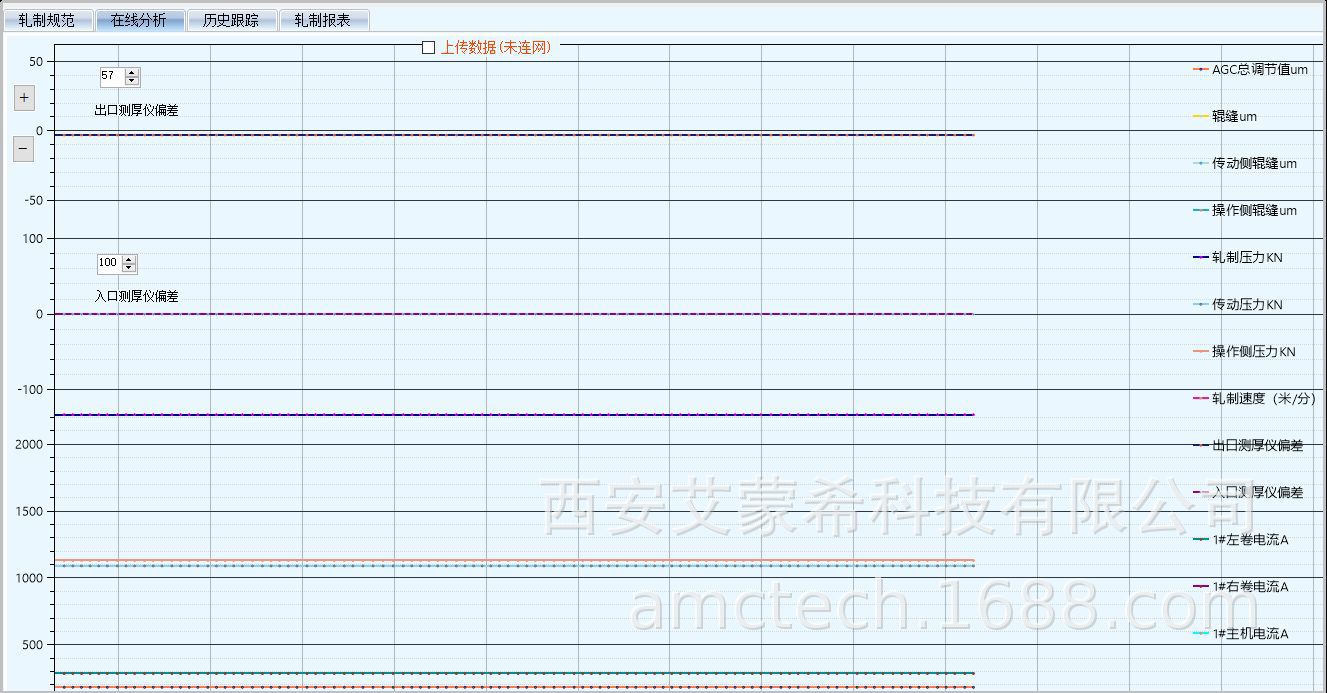The height and width of the screenshot is (693, 1327).
Task: Decrease the 出口测厚仪偏差 value with down arrow
Action: tap(132, 81)
